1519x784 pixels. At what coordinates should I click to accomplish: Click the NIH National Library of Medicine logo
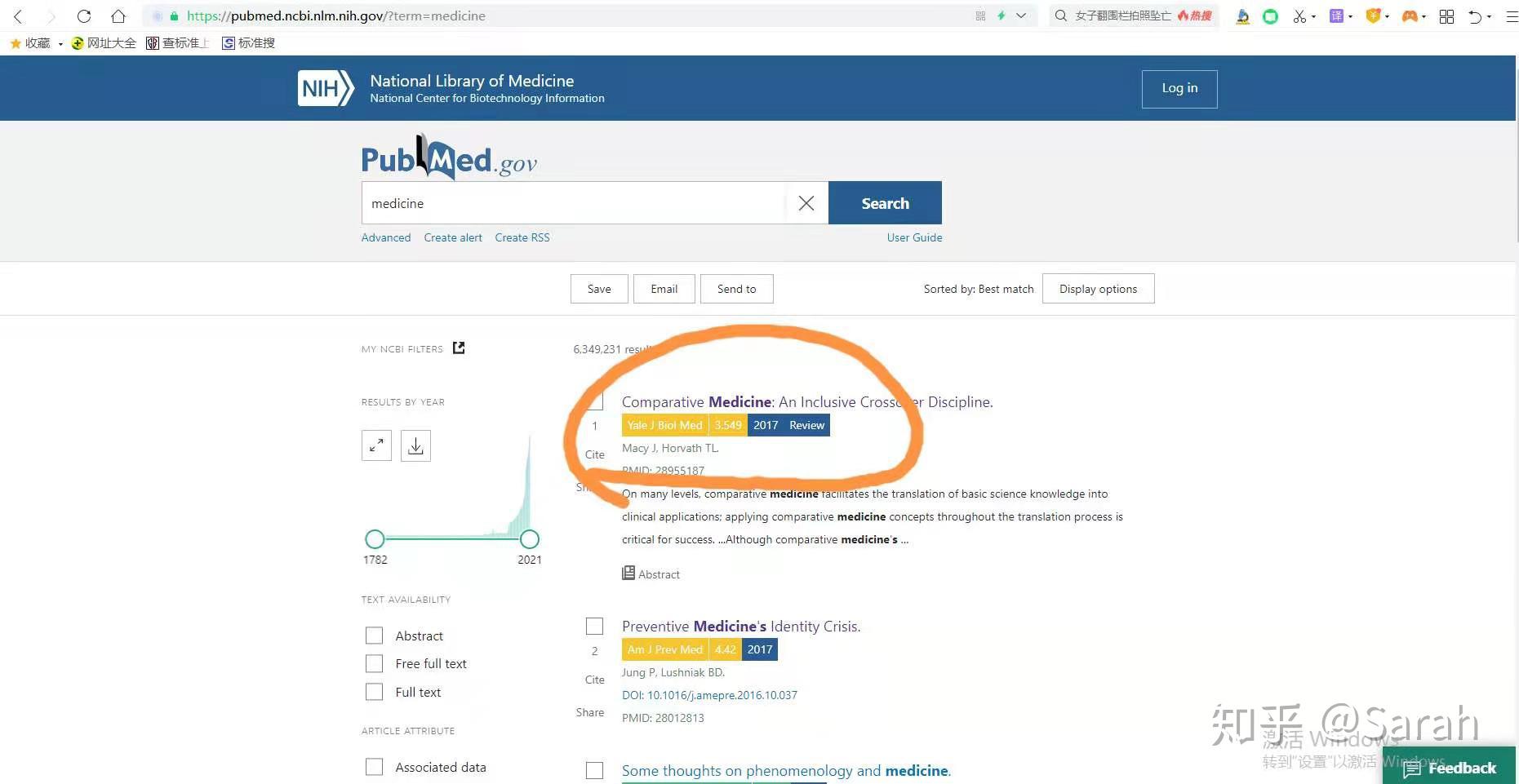(x=325, y=87)
